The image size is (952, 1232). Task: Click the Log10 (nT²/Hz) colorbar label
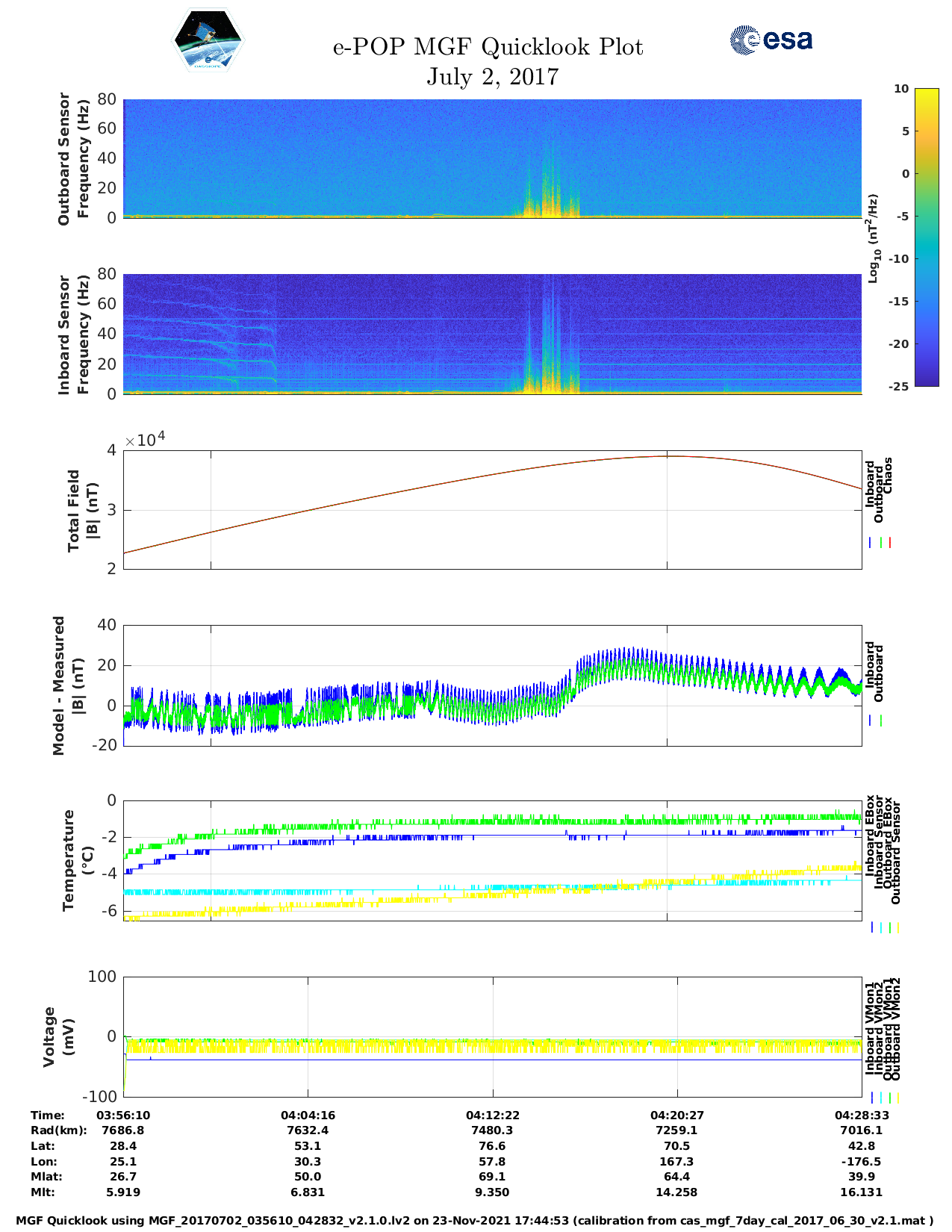pos(873,237)
